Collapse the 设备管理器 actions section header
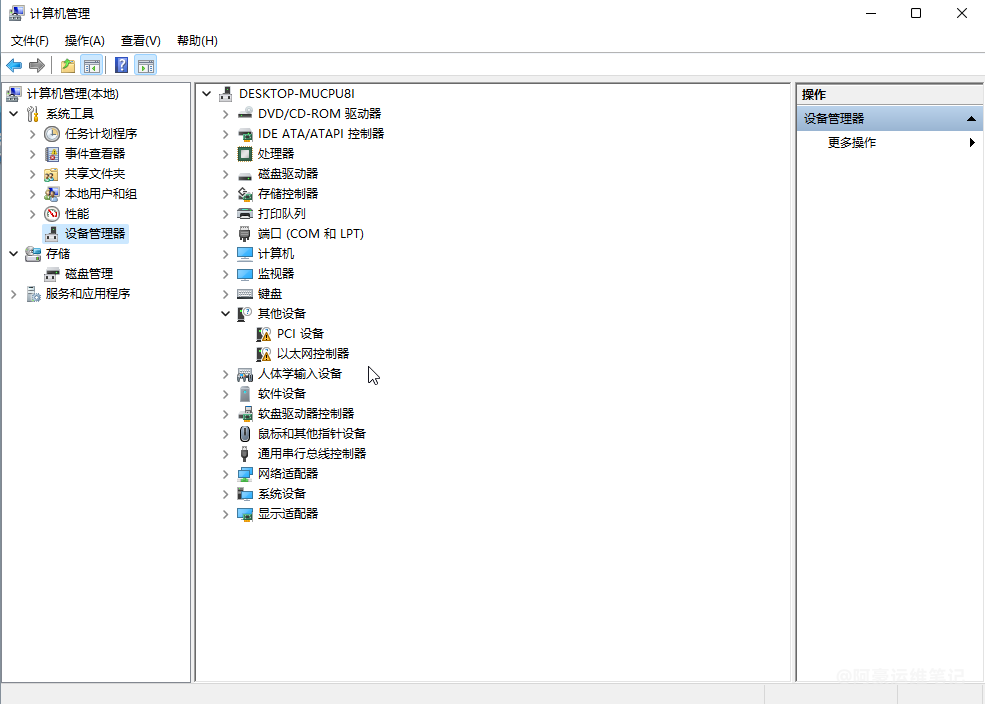The image size is (985, 704). click(969, 119)
